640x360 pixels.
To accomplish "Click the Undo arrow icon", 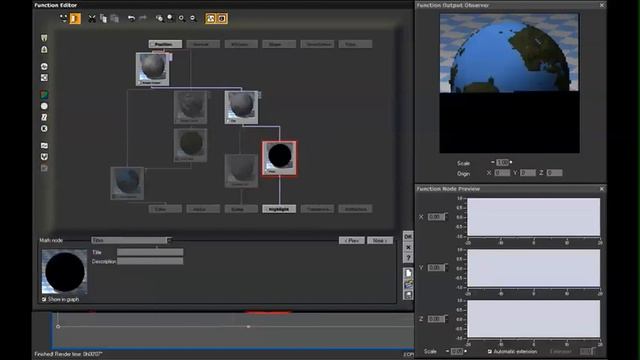I will tap(131, 18).
